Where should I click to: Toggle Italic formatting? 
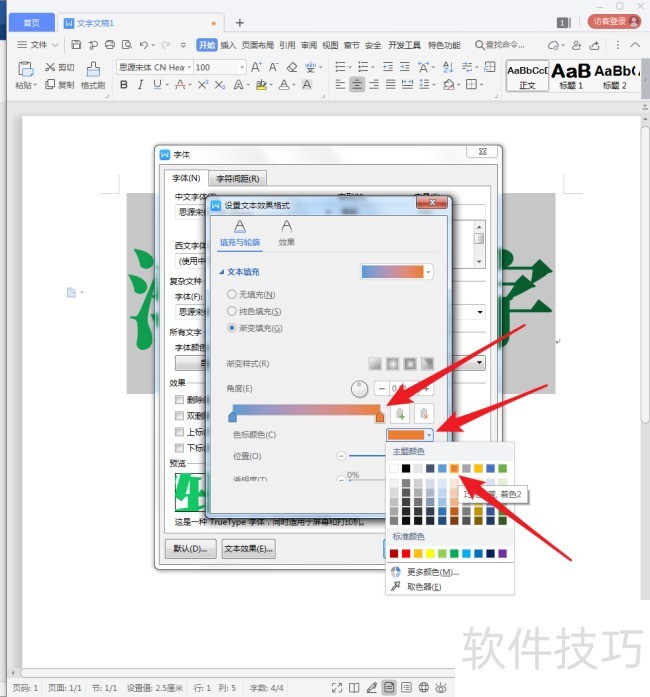tap(140, 84)
